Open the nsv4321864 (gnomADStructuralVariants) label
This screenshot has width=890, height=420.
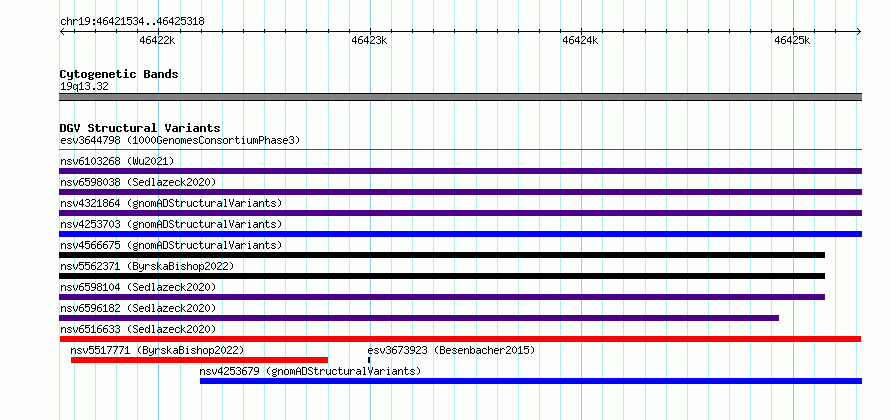point(171,203)
